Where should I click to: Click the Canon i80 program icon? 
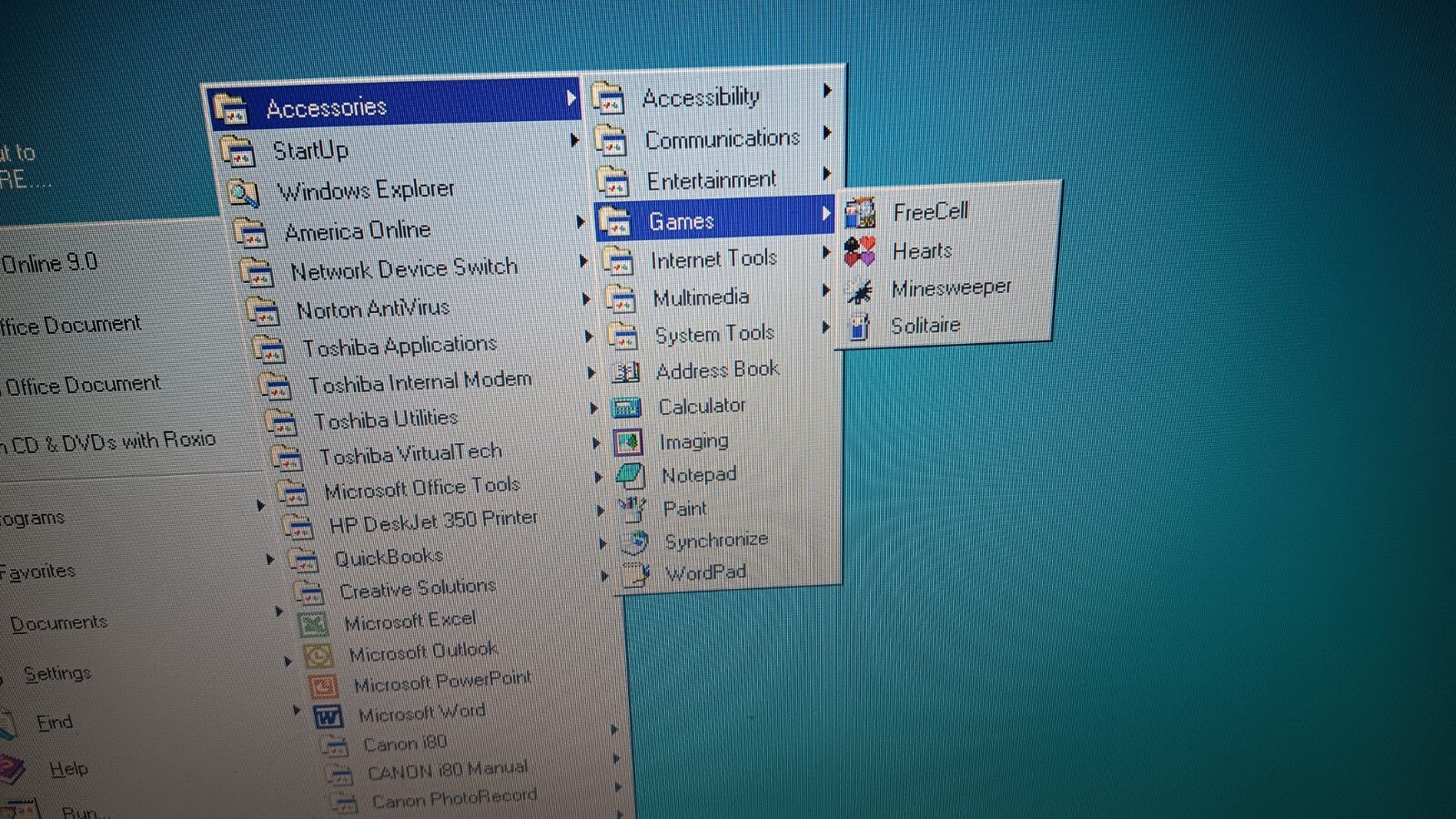tap(336, 746)
